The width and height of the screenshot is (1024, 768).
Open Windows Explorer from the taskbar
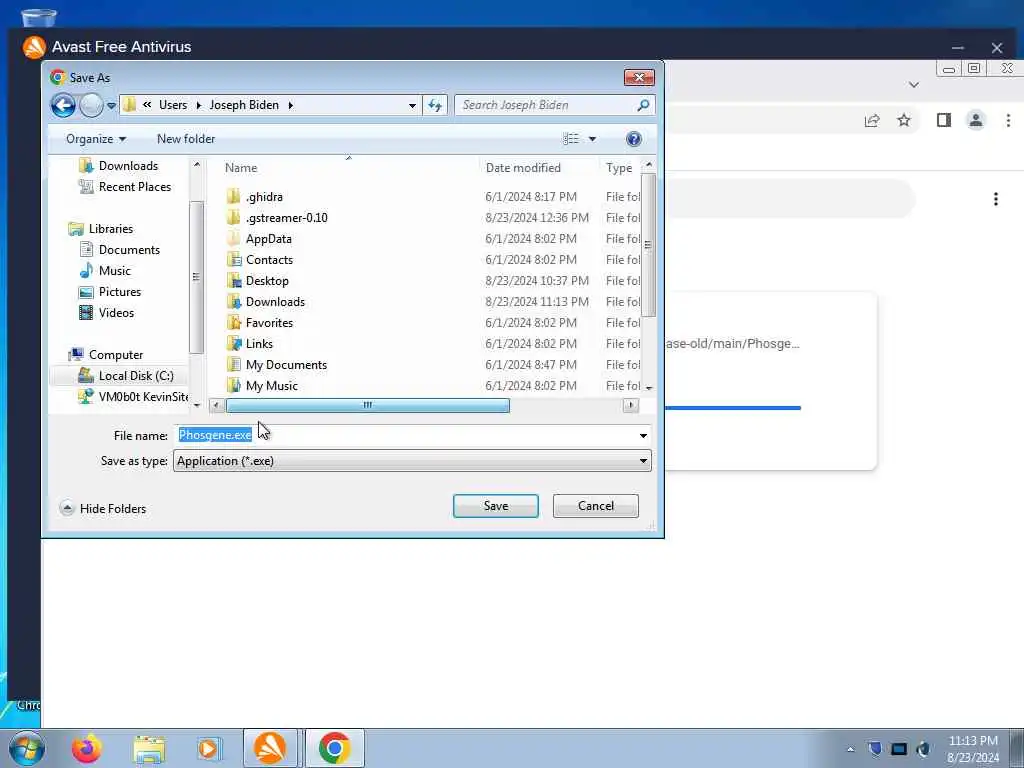(x=149, y=749)
